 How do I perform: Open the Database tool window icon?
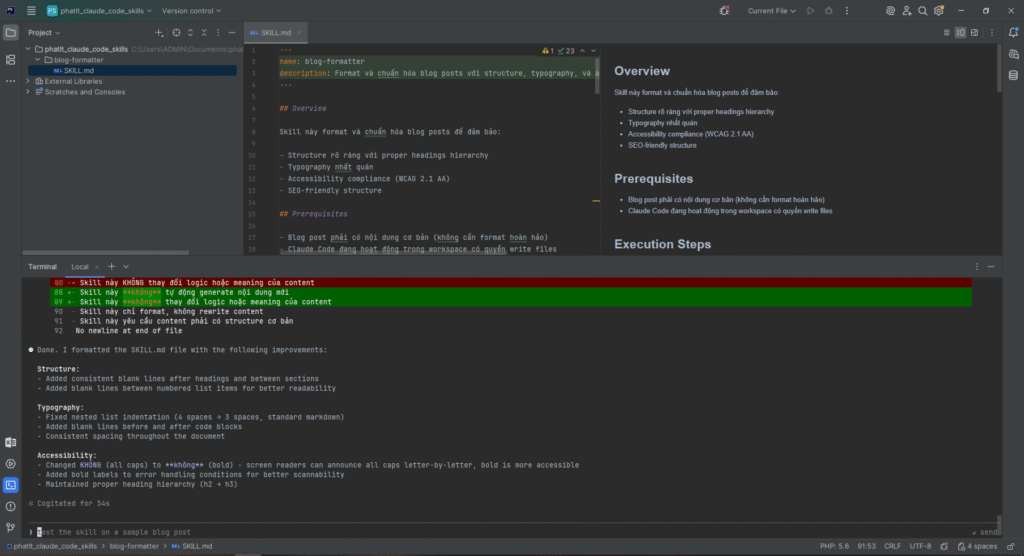pos(1012,74)
